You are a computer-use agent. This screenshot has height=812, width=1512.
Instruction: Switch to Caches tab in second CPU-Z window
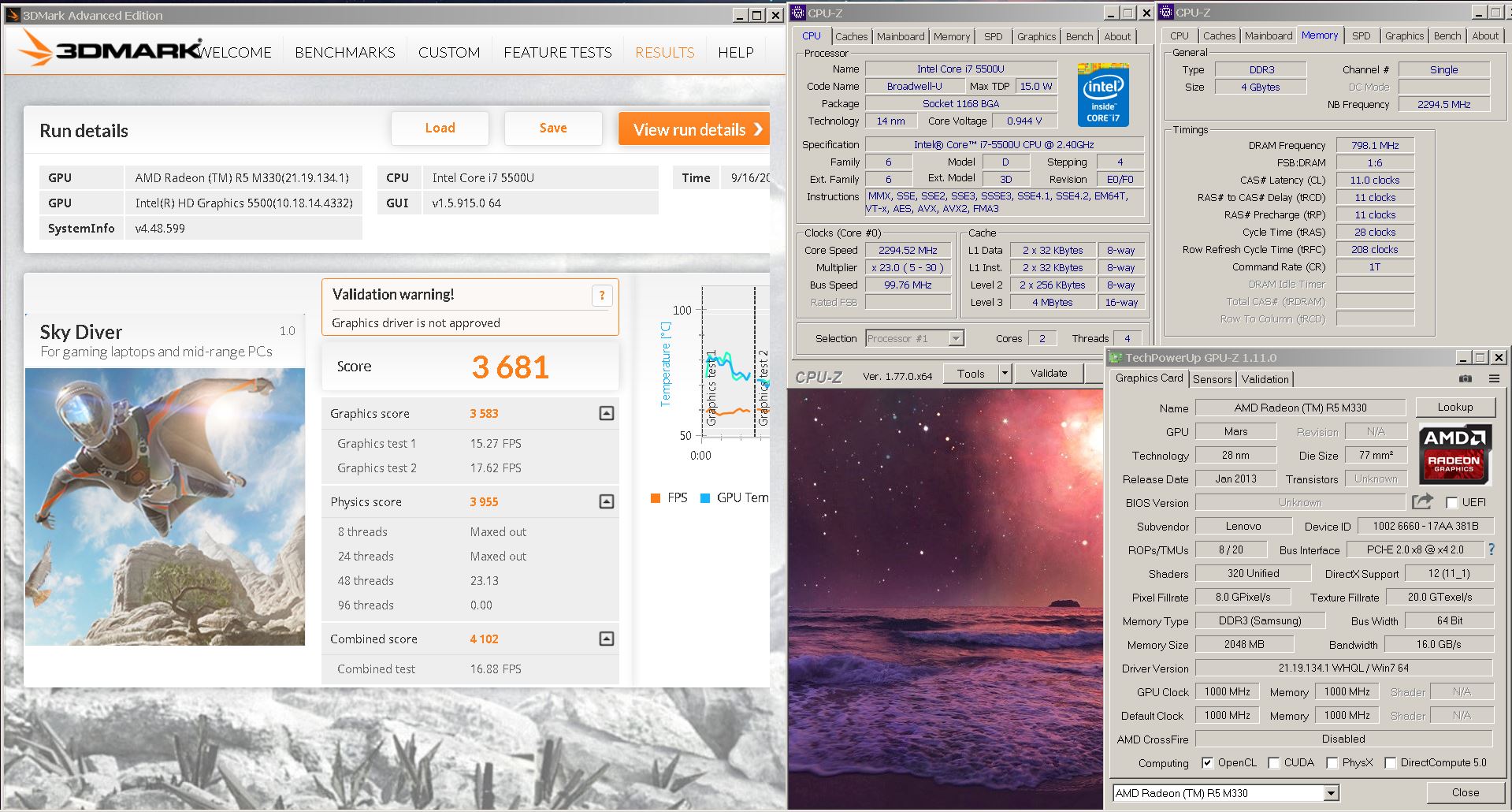click(1219, 35)
